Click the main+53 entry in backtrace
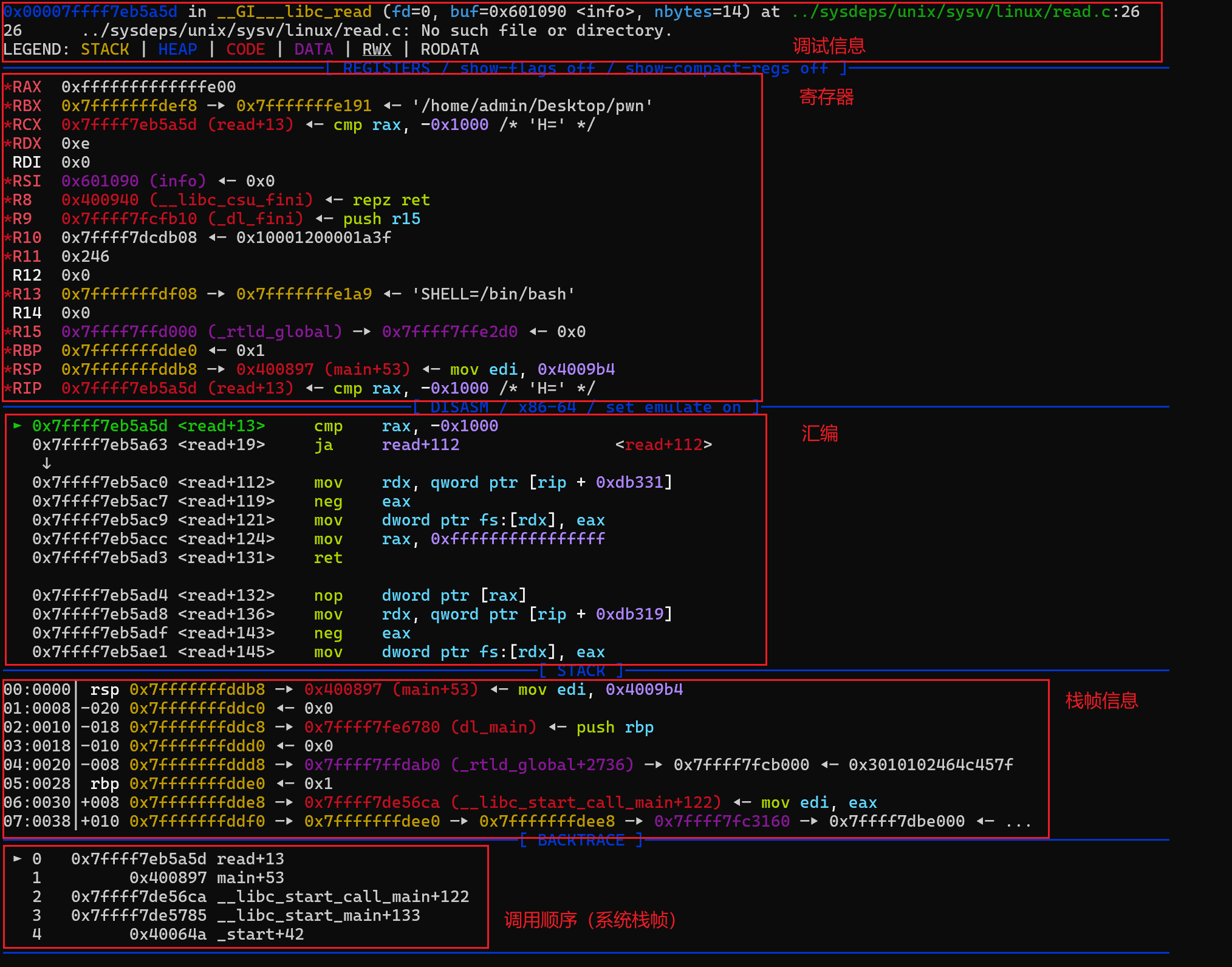This screenshot has height=967, width=1232. [x=250, y=878]
